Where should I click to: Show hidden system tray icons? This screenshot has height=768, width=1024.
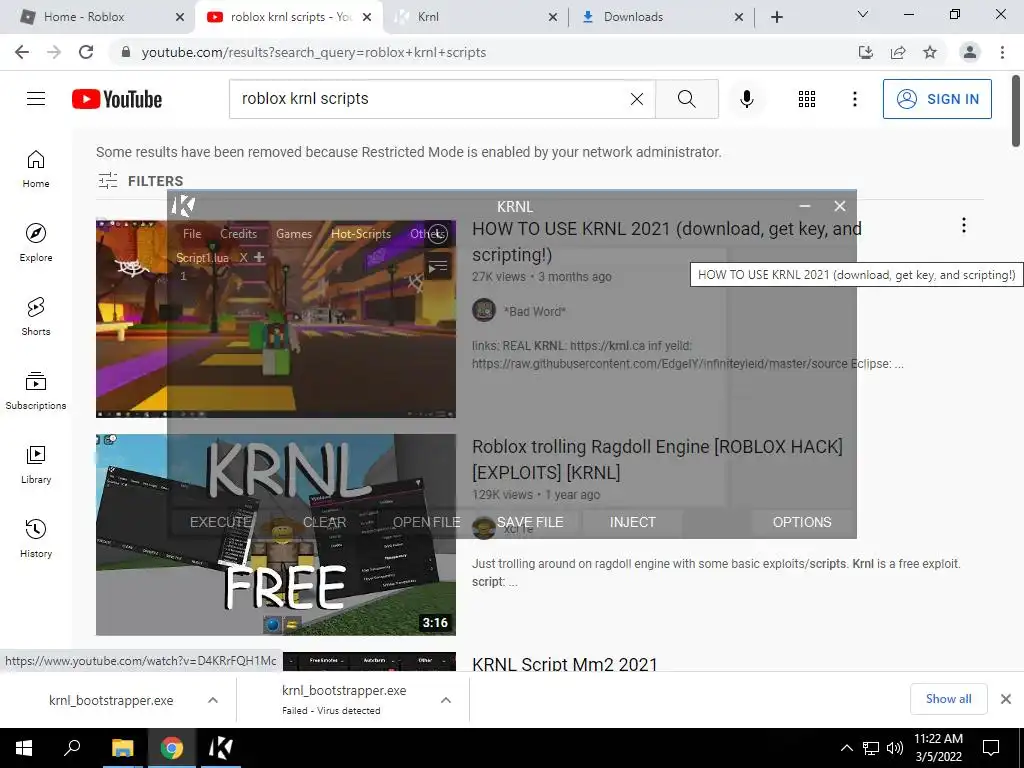tap(846, 748)
